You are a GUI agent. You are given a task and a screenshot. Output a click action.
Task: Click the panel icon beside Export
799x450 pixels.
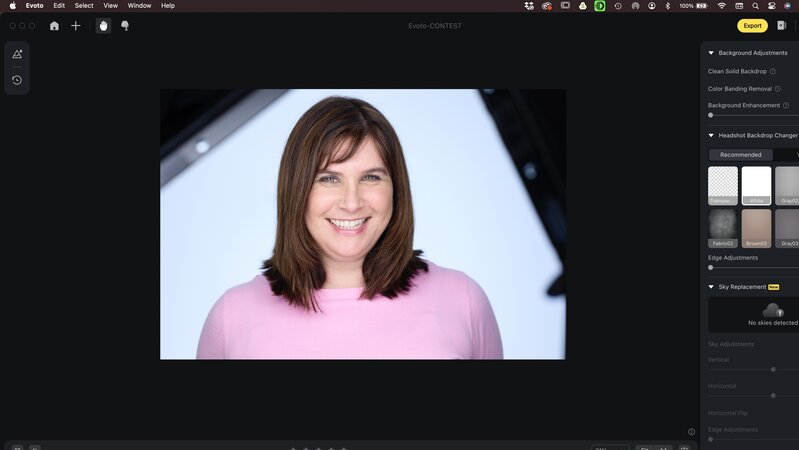pyautogui.click(x=782, y=26)
